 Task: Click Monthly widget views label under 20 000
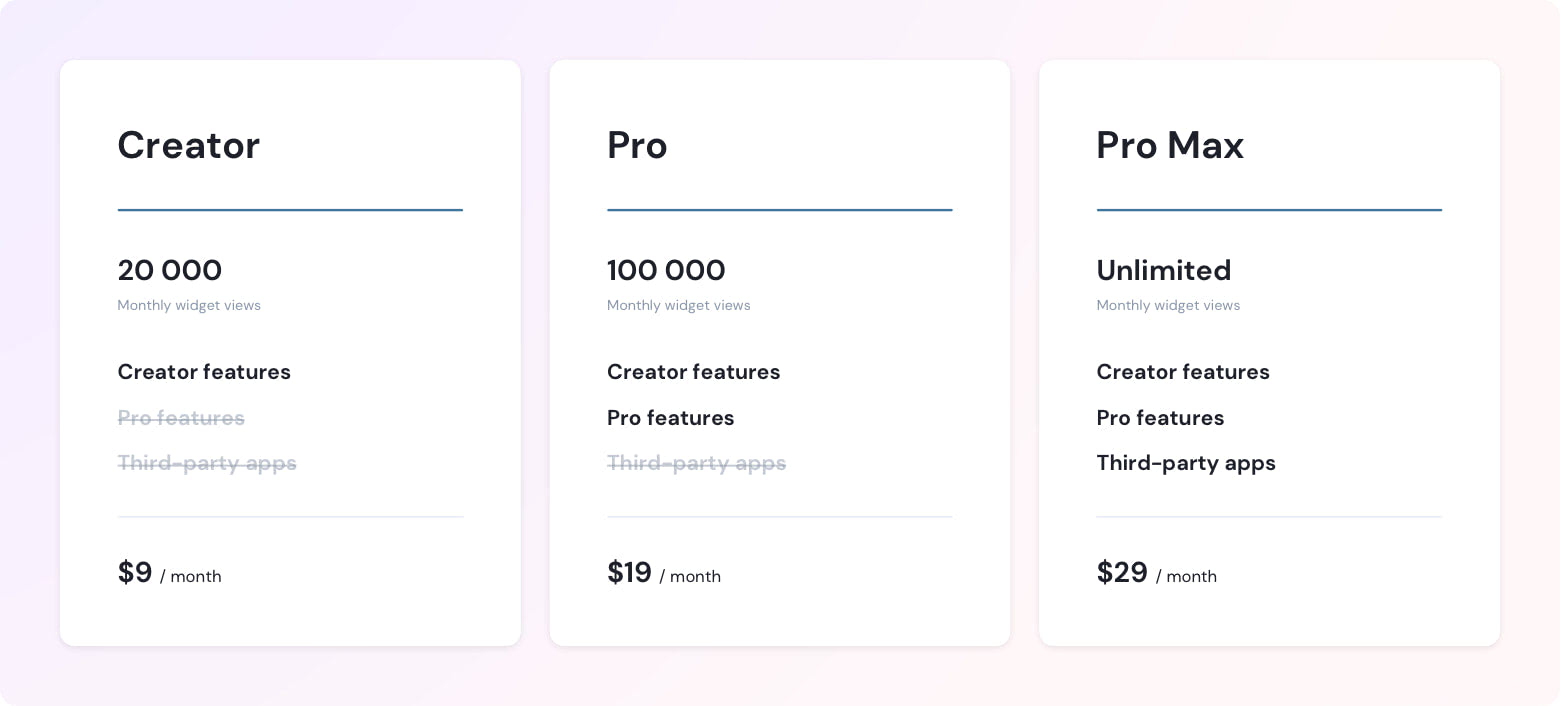tap(189, 306)
